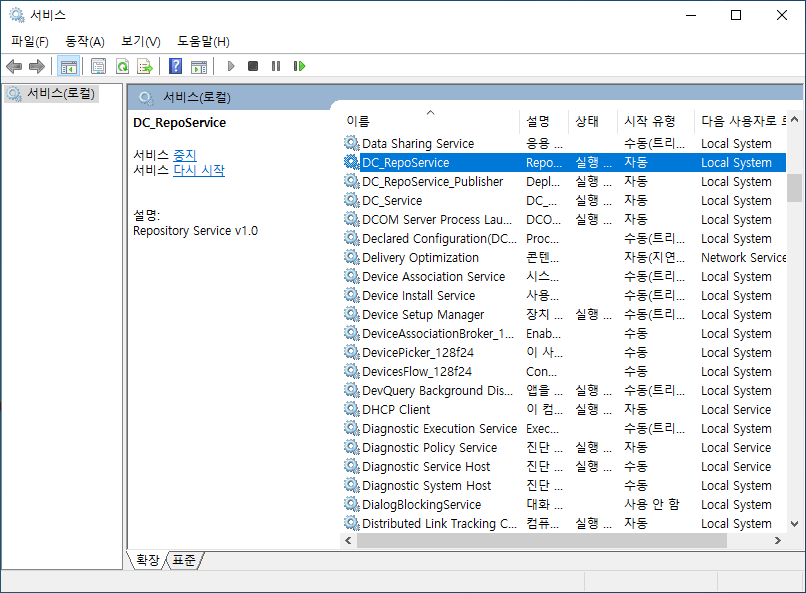Switch to the 표준 tab
Image resolution: width=806 pixels, height=593 pixels.
point(184,560)
